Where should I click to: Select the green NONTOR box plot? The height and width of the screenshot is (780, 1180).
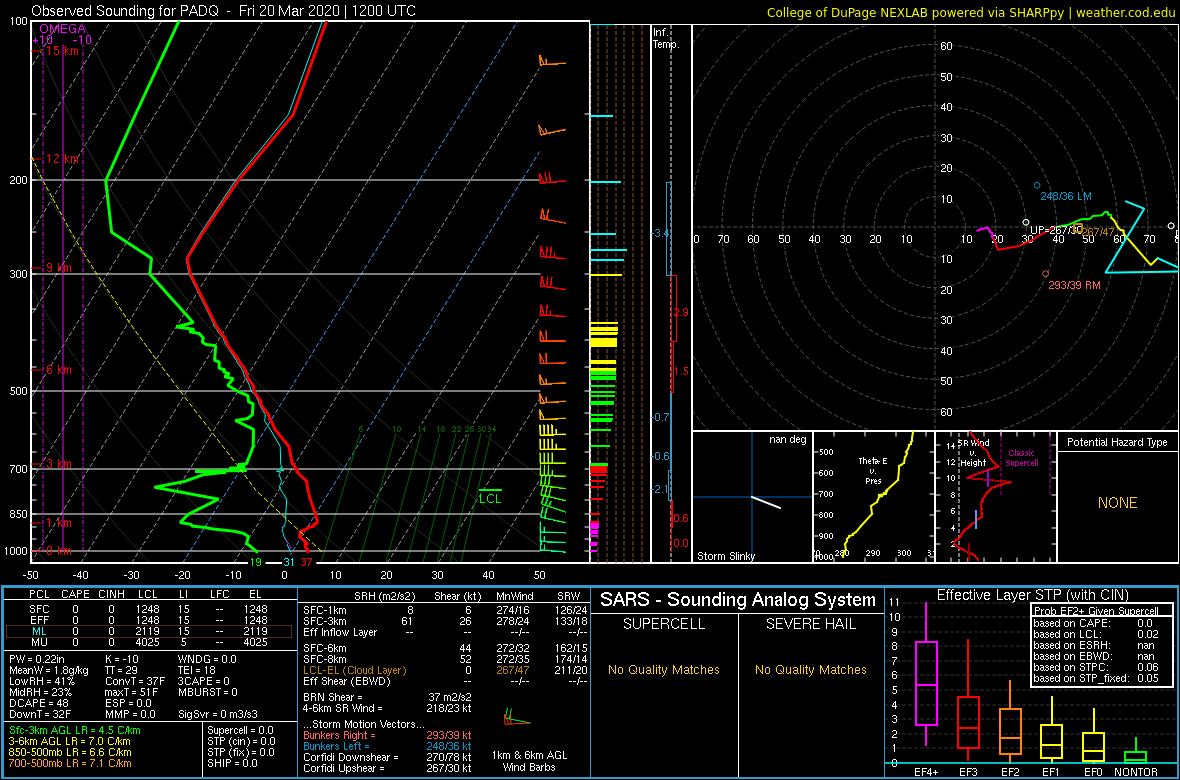click(x=1136, y=751)
